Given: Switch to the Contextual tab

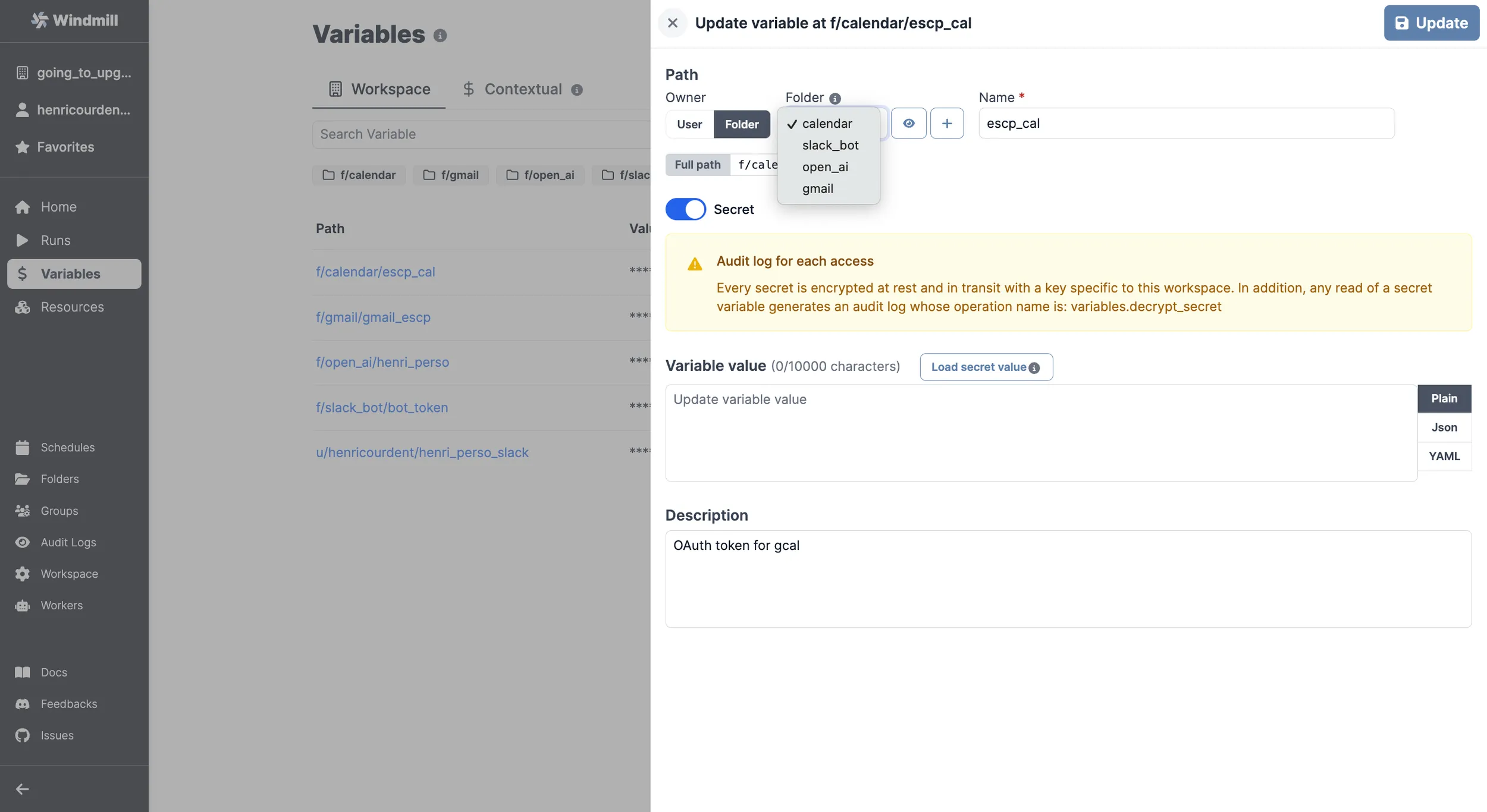Looking at the screenshot, I should (522, 89).
